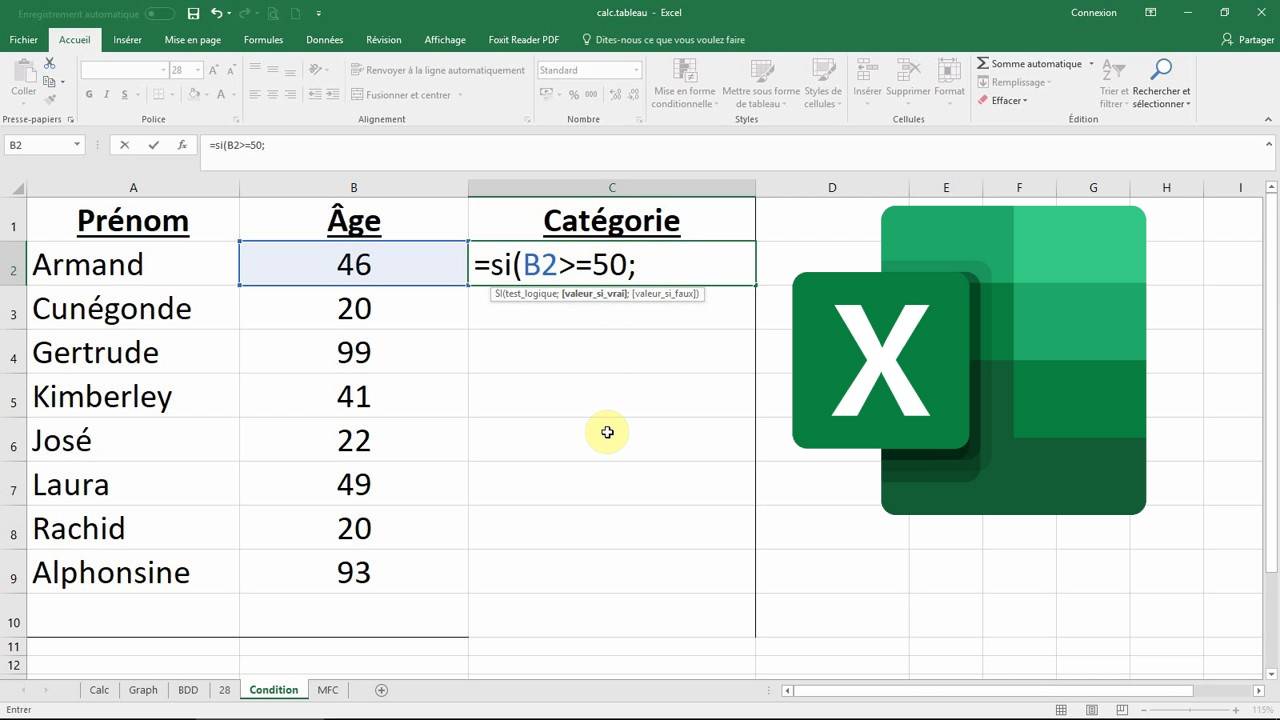The width and height of the screenshot is (1280, 720).
Task: Open the Révision ribbon tab
Action: click(x=384, y=40)
